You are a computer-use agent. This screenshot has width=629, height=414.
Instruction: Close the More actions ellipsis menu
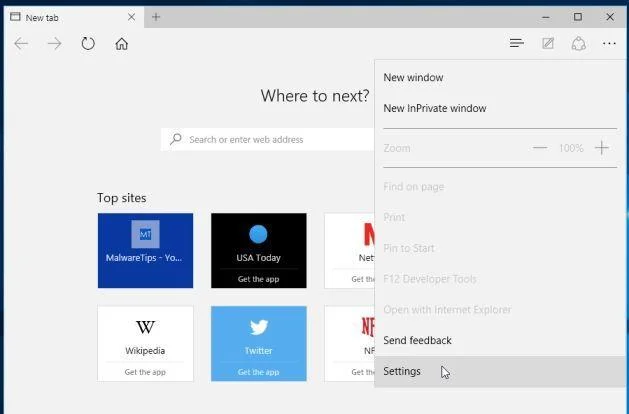609,43
